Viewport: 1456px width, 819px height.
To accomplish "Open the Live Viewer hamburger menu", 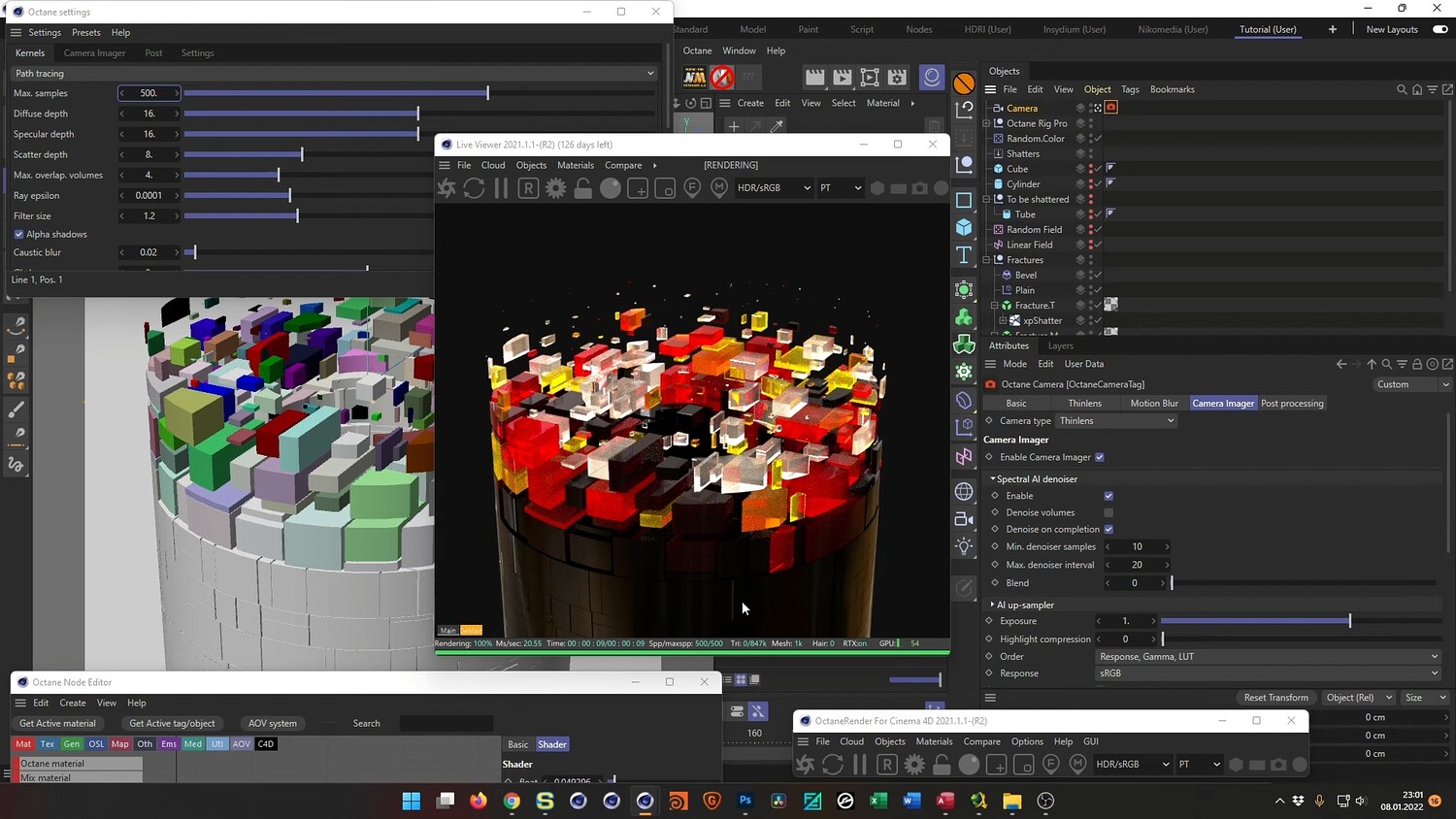I will [x=445, y=165].
